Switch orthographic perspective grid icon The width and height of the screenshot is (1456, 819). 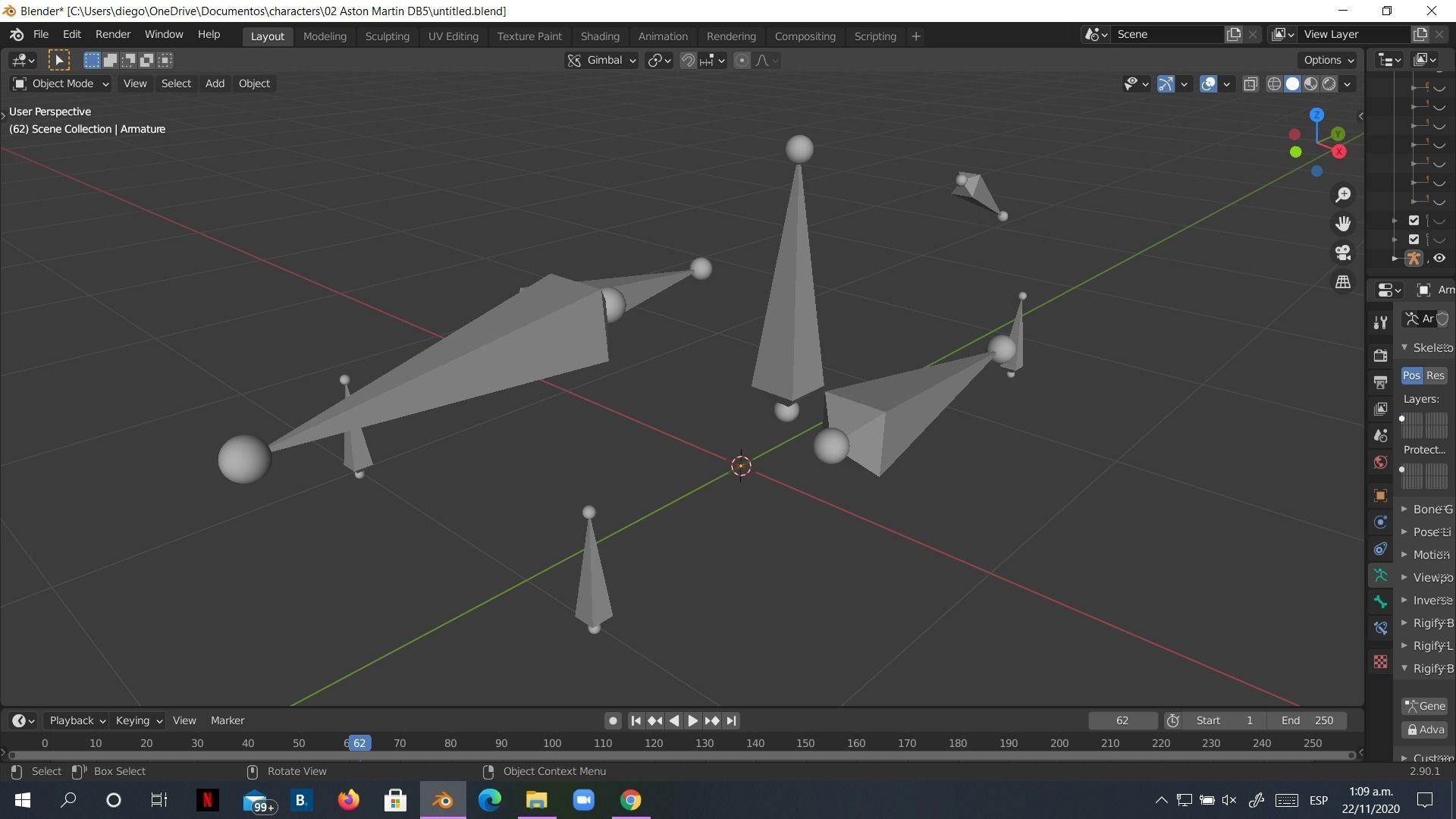coord(1343,281)
